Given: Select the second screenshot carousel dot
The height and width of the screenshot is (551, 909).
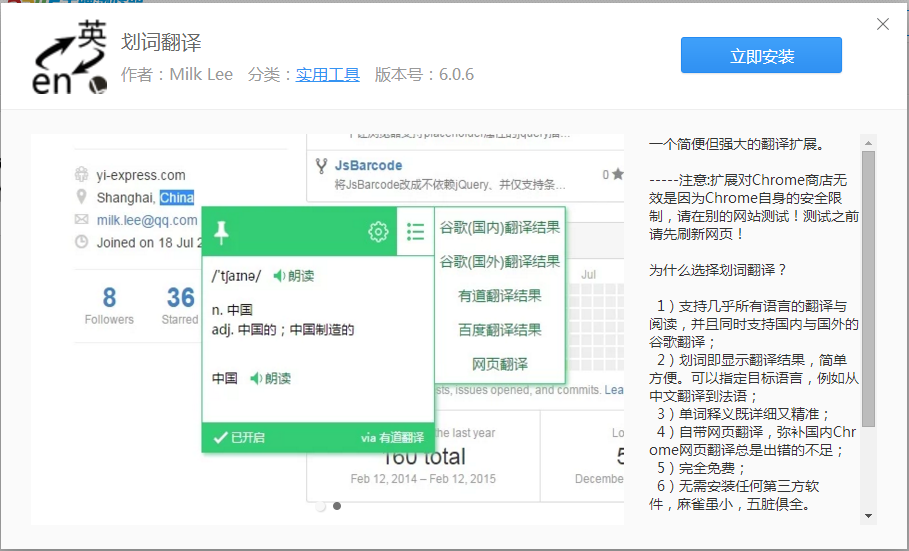Looking at the screenshot, I should click(x=337, y=506).
